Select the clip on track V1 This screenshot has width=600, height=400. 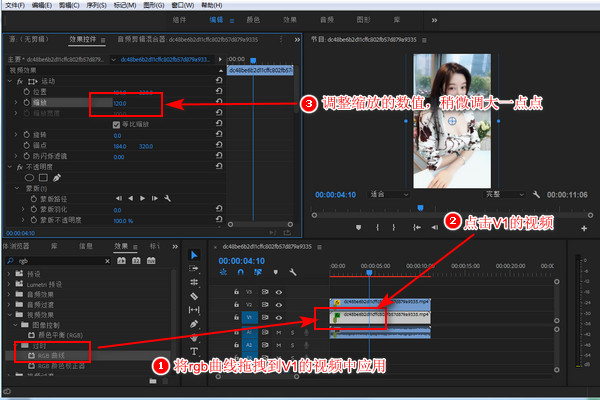pos(380,317)
